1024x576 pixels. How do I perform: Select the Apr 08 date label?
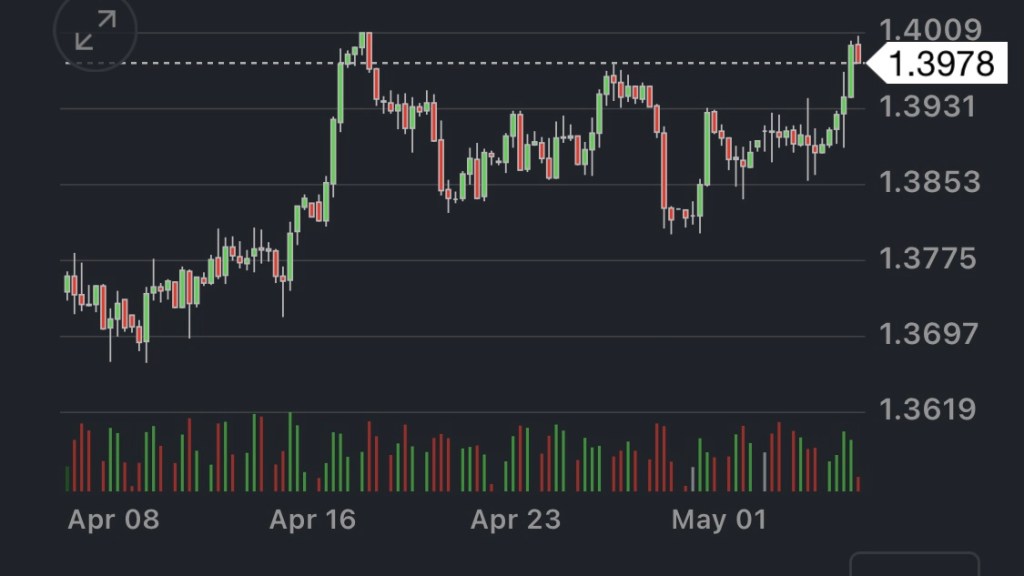(x=113, y=520)
